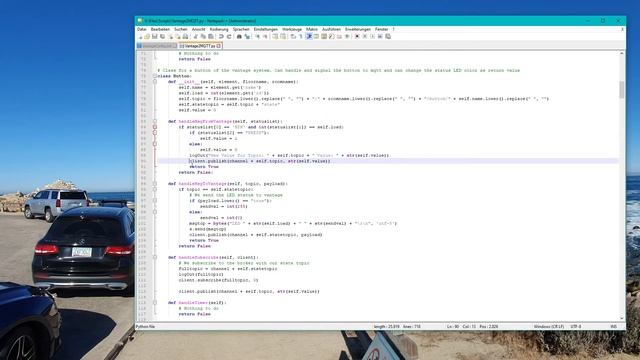640x360 pixels.
Task: Stop macro recording toolbar icon
Action: pos(364,36)
